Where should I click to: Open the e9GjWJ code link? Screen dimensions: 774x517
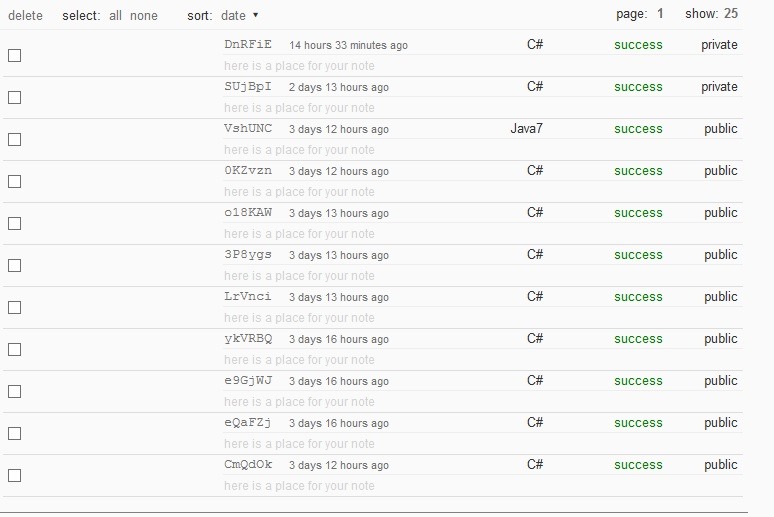pos(248,380)
